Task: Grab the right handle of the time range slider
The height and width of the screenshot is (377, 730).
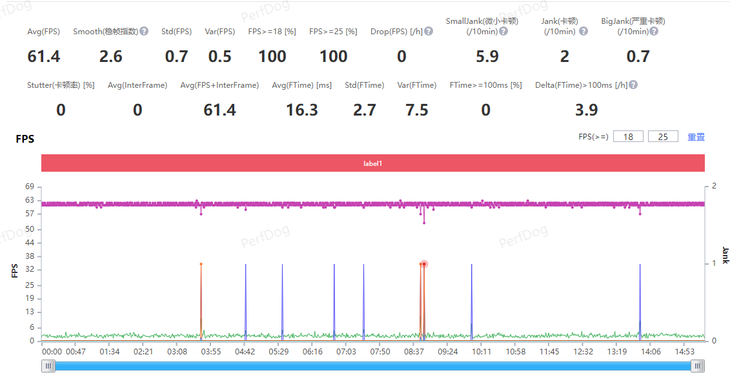Action: pos(697,366)
